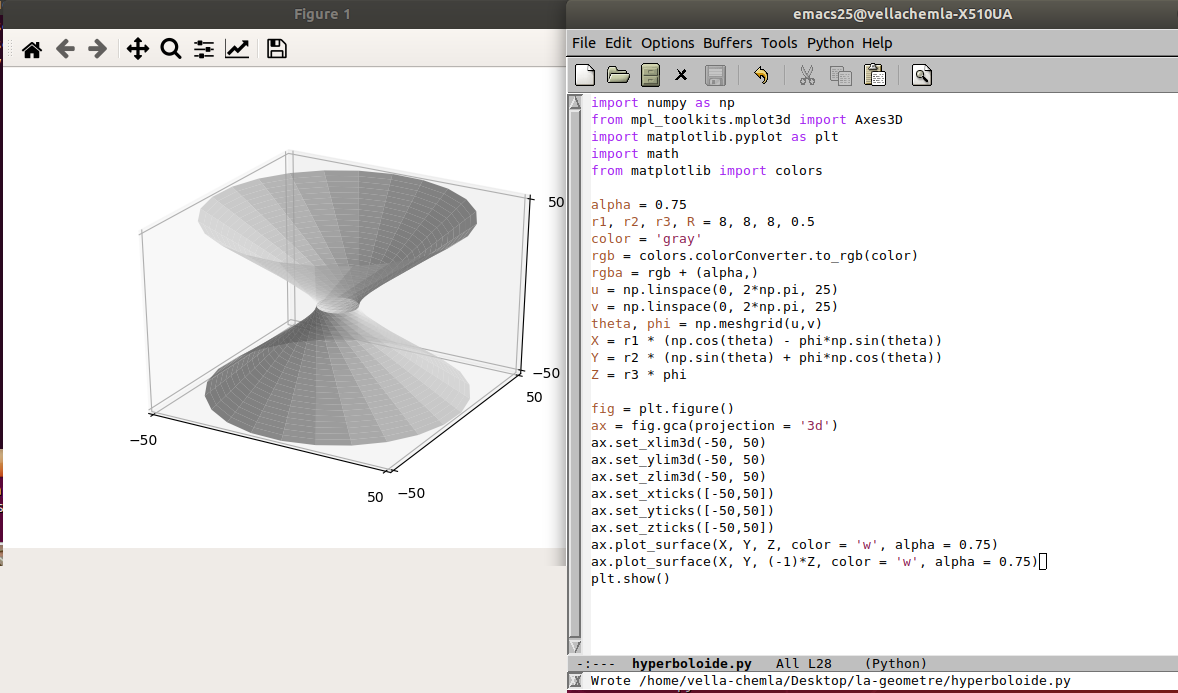Open the File menu
The image size is (1178, 693).
coord(583,43)
